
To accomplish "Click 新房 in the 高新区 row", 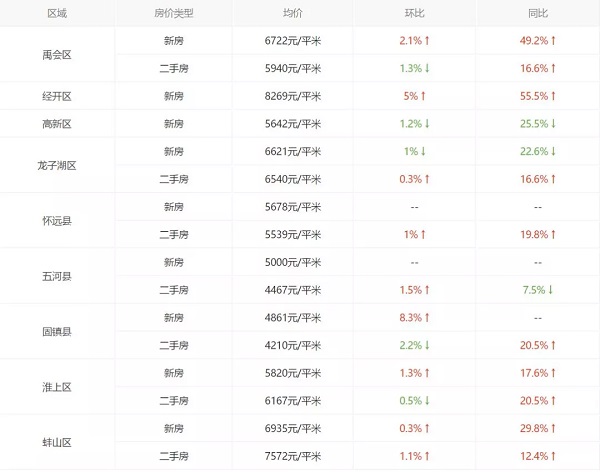I will pyautogui.click(x=174, y=124).
